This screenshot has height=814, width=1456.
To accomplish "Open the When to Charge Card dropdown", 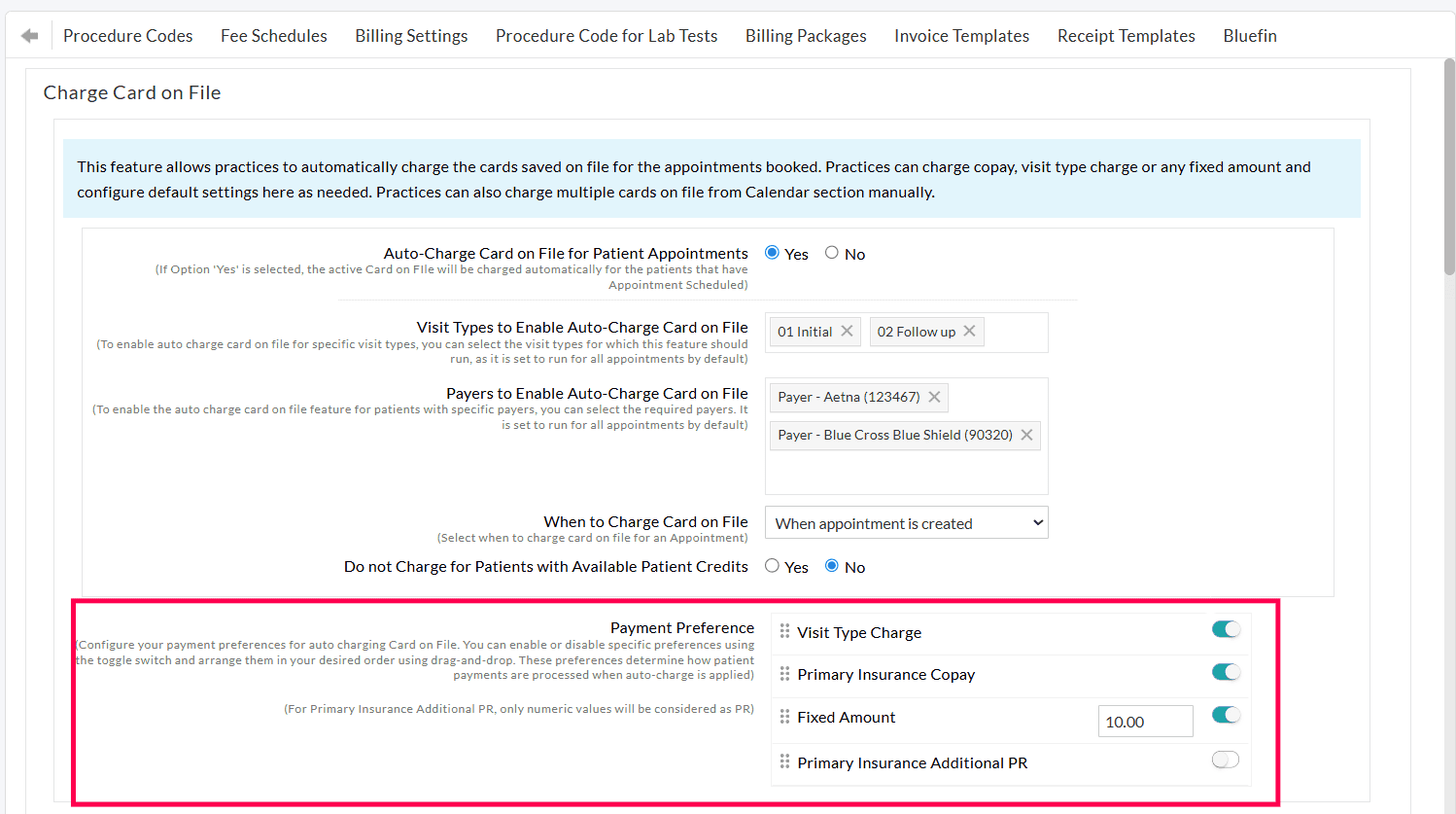I will tap(906, 522).
